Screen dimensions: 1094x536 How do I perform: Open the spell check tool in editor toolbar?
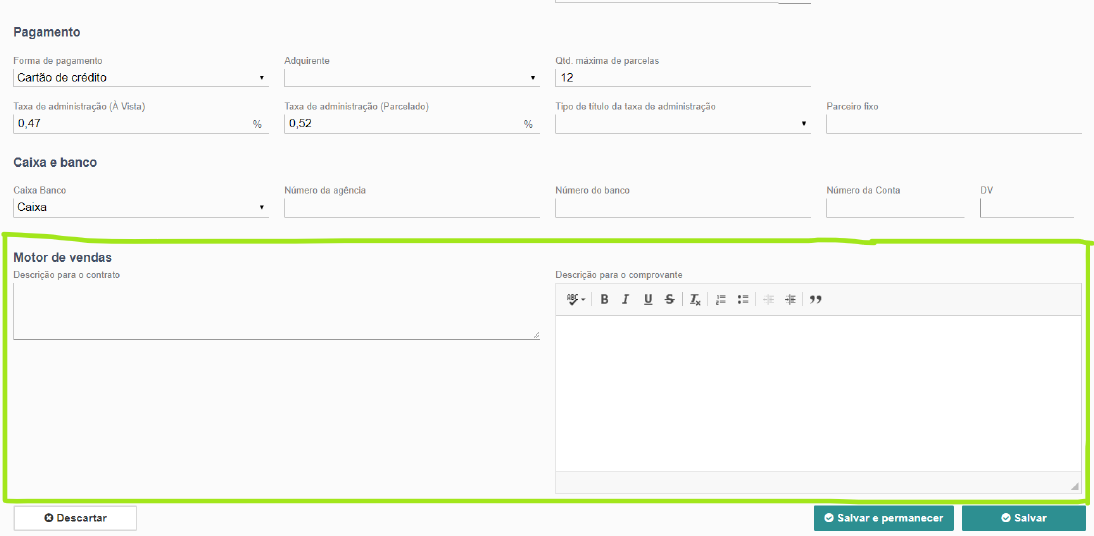tap(576, 299)
